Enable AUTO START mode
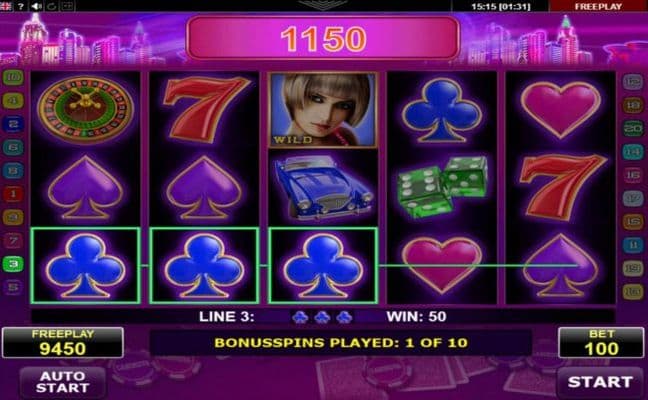Viewport: 648px width, 400px height. (62, 382)
